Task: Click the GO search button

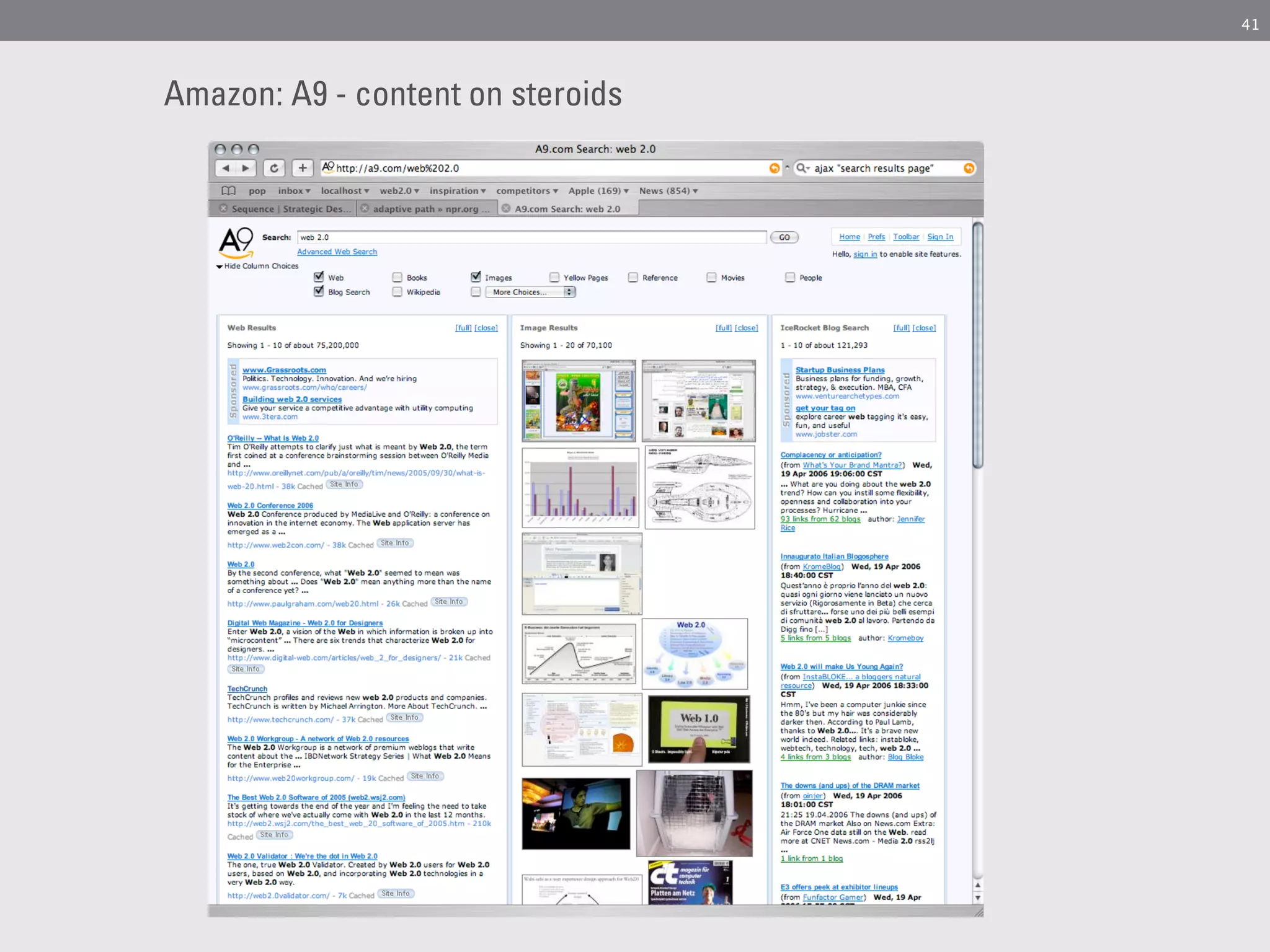Action: [784, 237]
